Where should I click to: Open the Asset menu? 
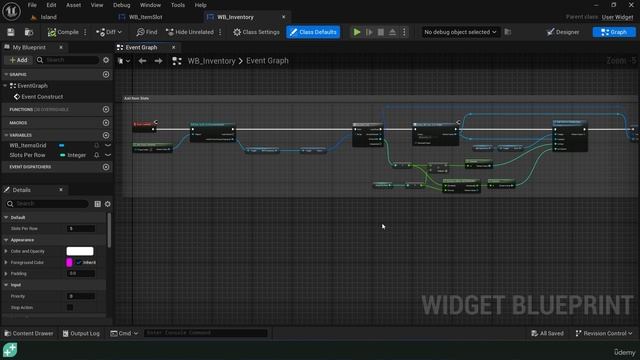click(73, 5)
